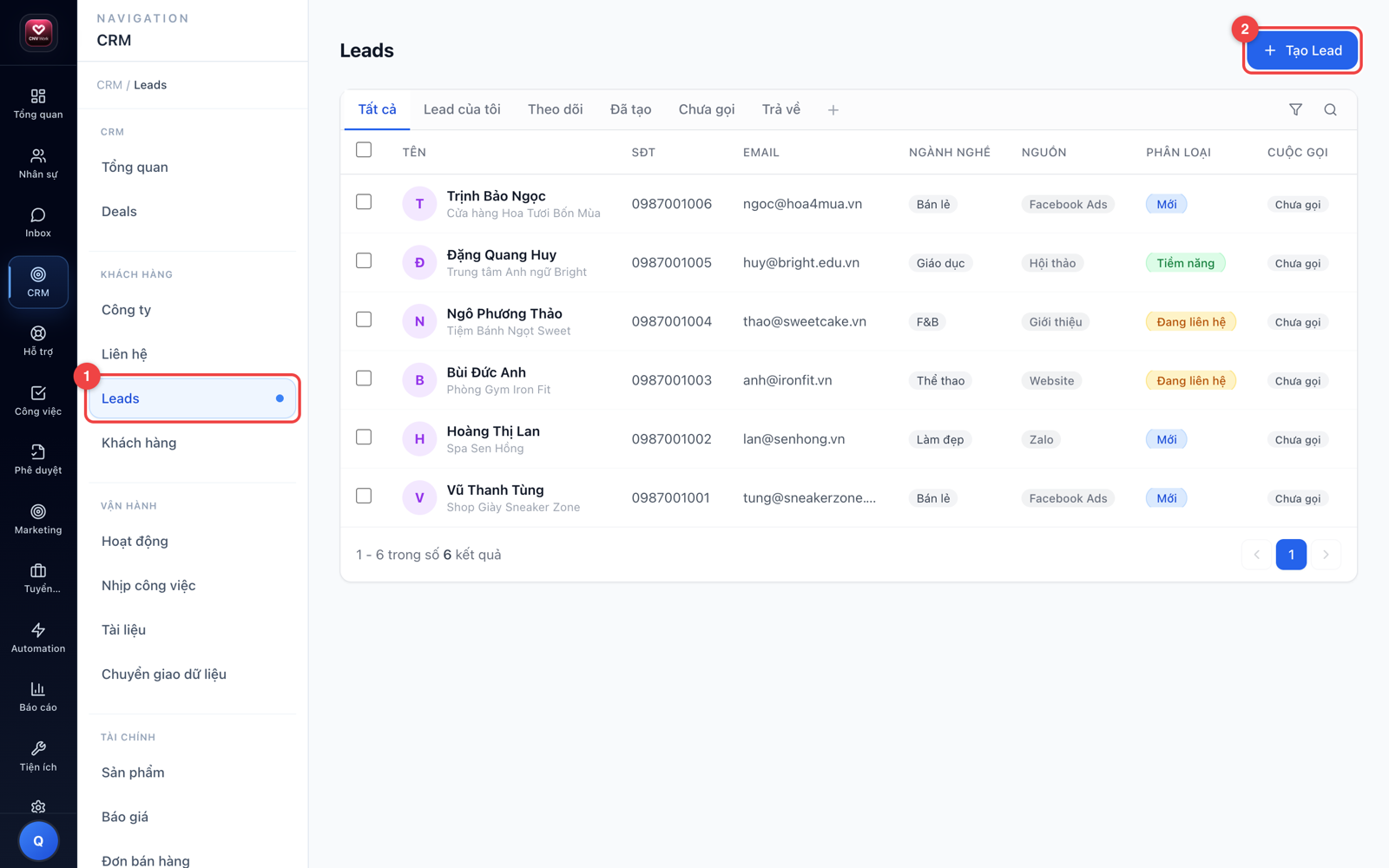This screenshot has height=868, width=1389.
Task: Open Deals in CRM navigation
Action: 192,212
